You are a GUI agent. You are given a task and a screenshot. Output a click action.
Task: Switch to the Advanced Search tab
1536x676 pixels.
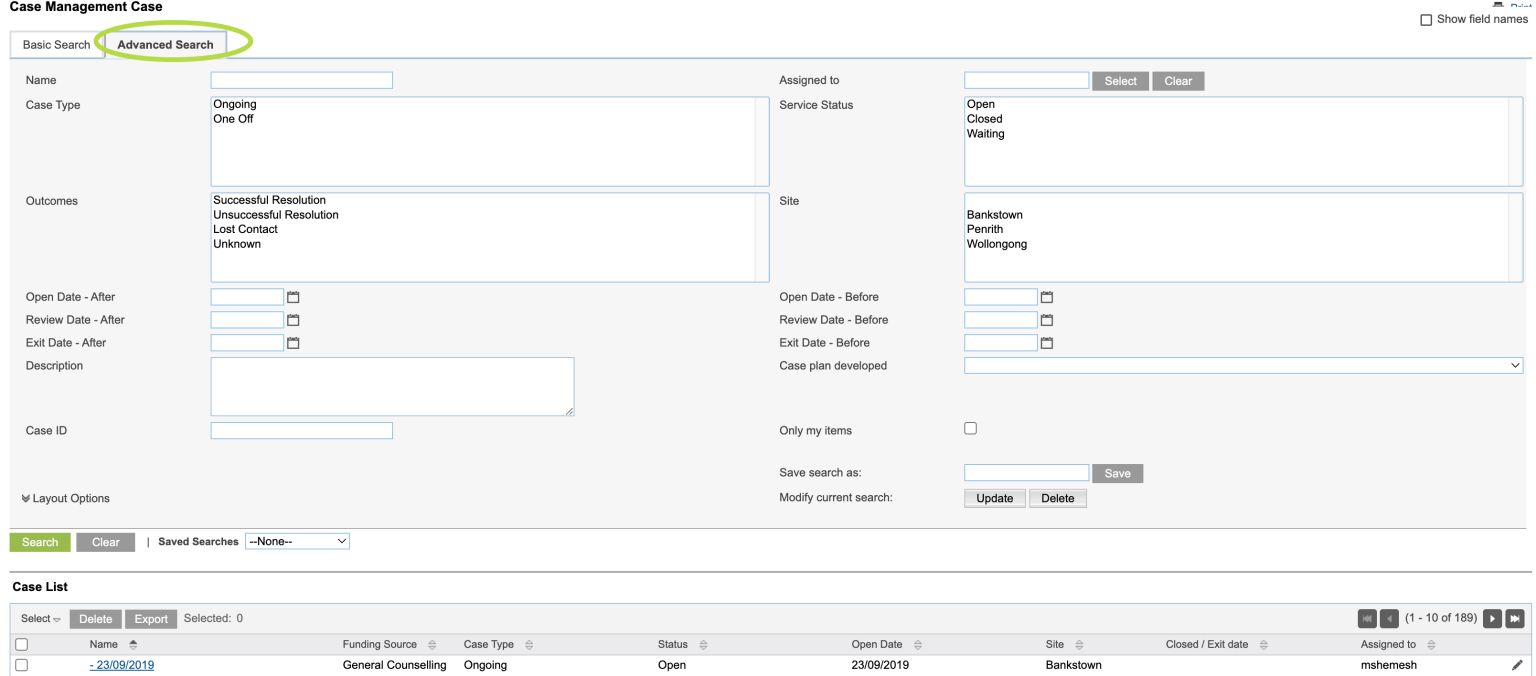point(164,44)
